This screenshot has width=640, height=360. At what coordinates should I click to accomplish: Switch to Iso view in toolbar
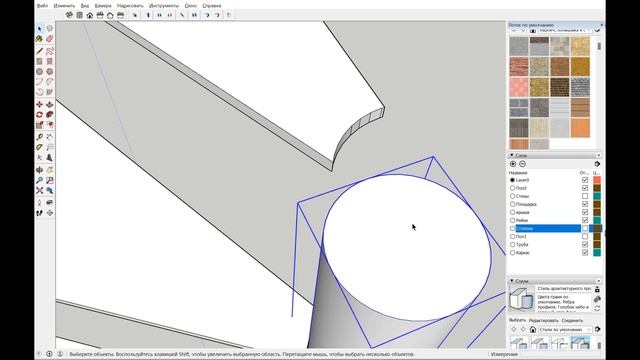click(x=69, y=15)
